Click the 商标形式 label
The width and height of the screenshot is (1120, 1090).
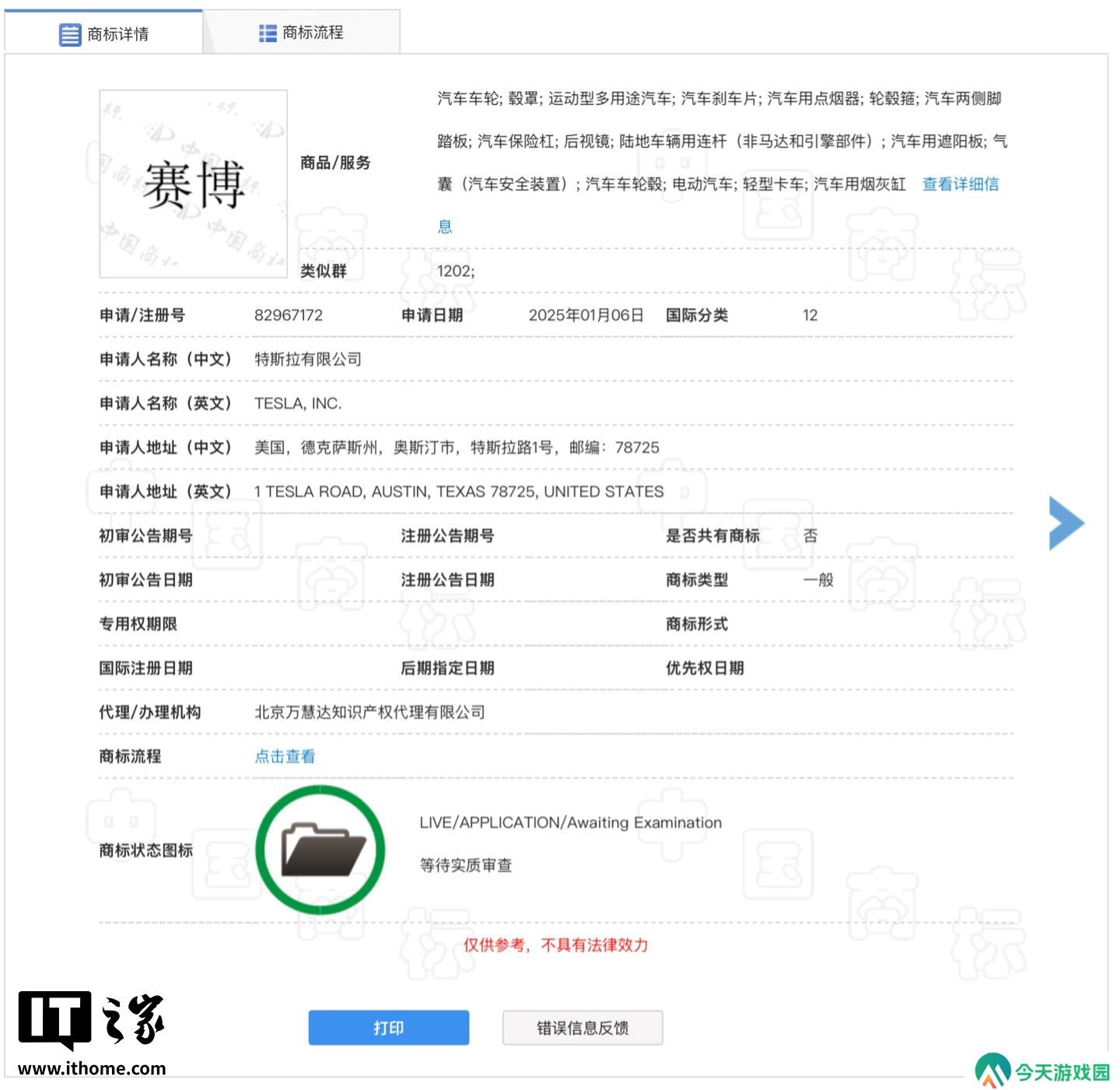(697, 624)
